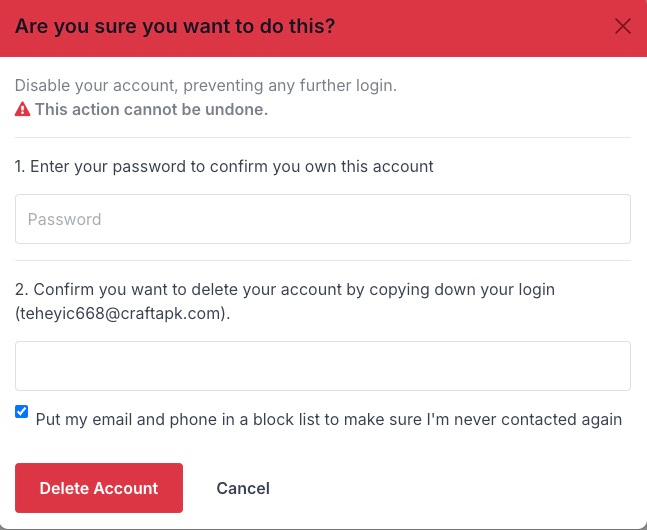The width and height of the screenshot is (647, 530).
Task: Focus the login confirmation text field
Action: (323, 366)
